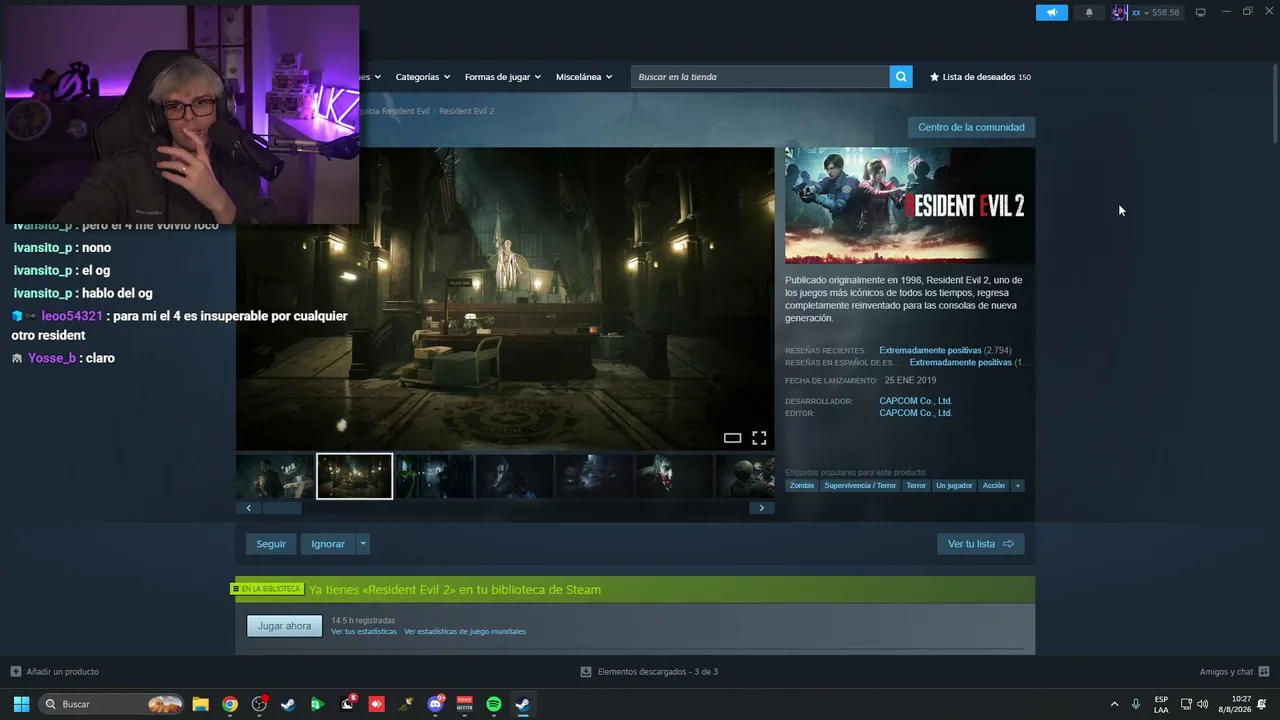This screenshot has height=720, width=1280.
Task: Open Spotify from taskbar
Action: pos(494,704)
